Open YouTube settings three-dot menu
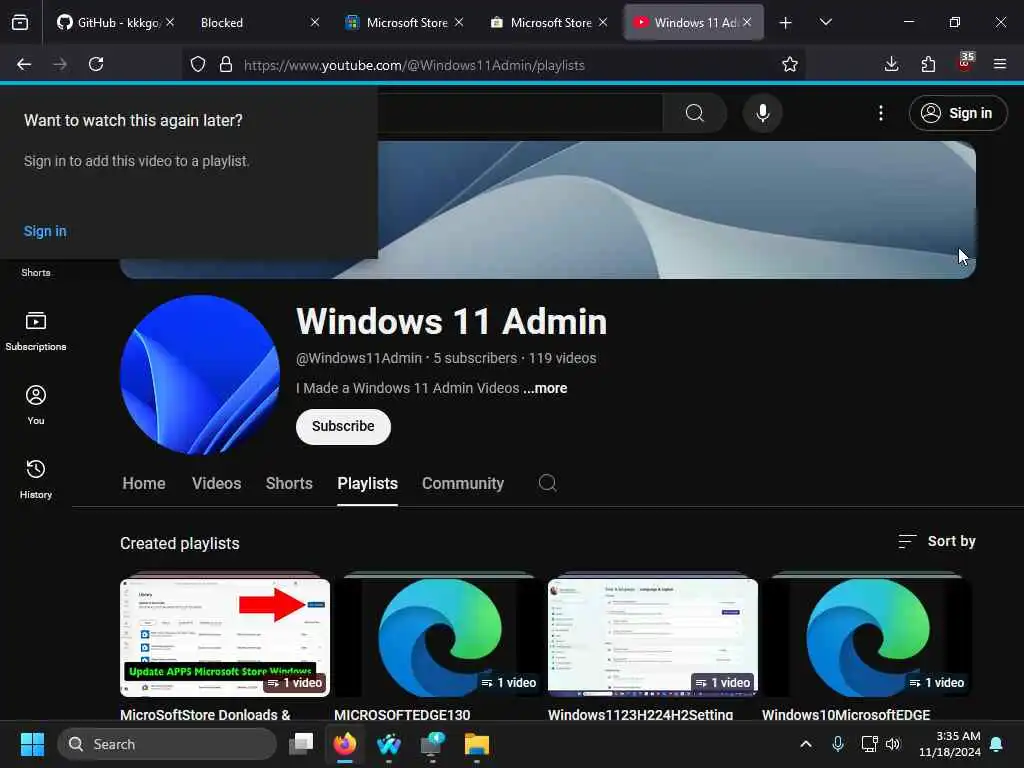This screenshot has width=1024, height=768. tap(880, 113)
